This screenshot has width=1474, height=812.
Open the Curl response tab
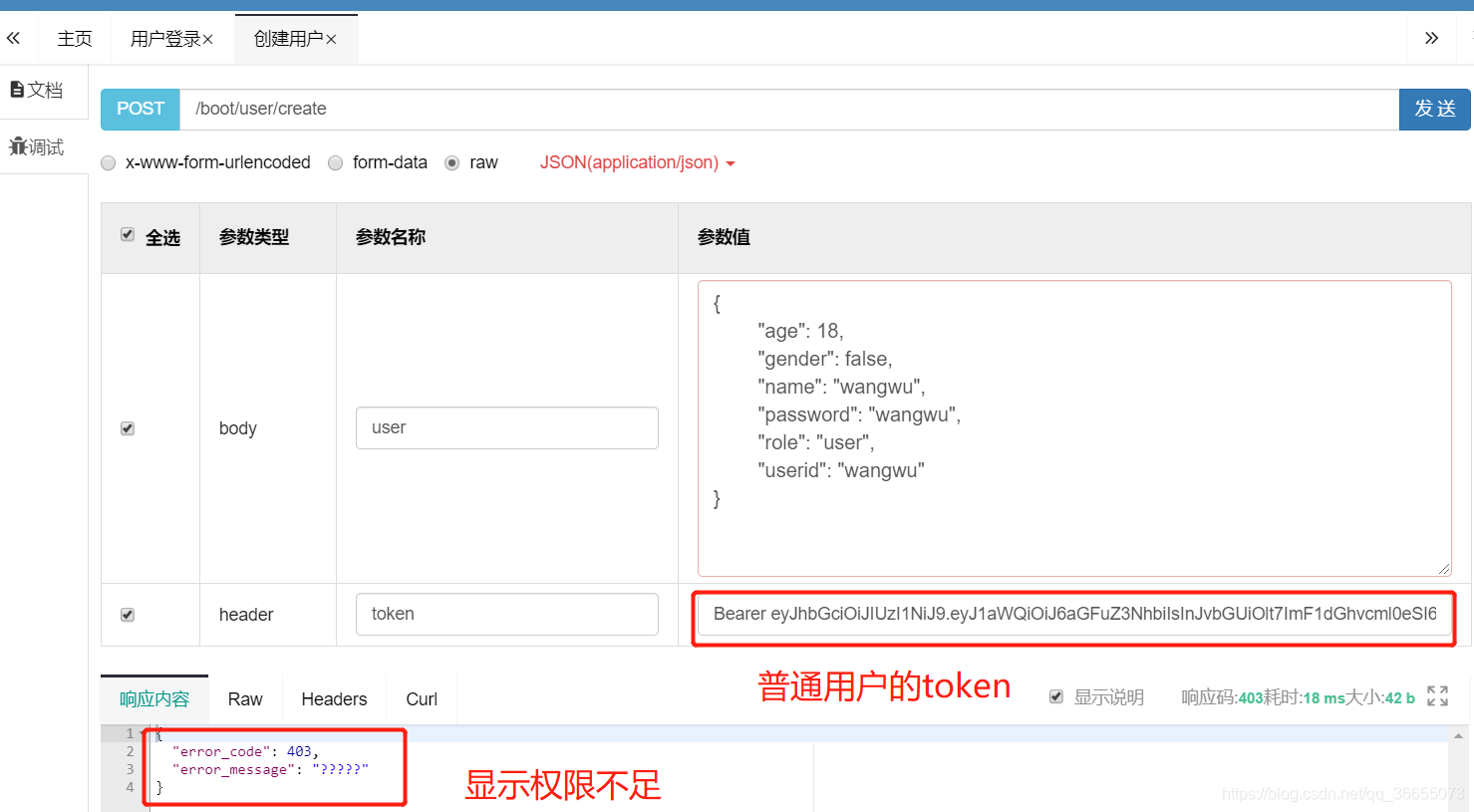pyautogui.click(x=422, y=699)
